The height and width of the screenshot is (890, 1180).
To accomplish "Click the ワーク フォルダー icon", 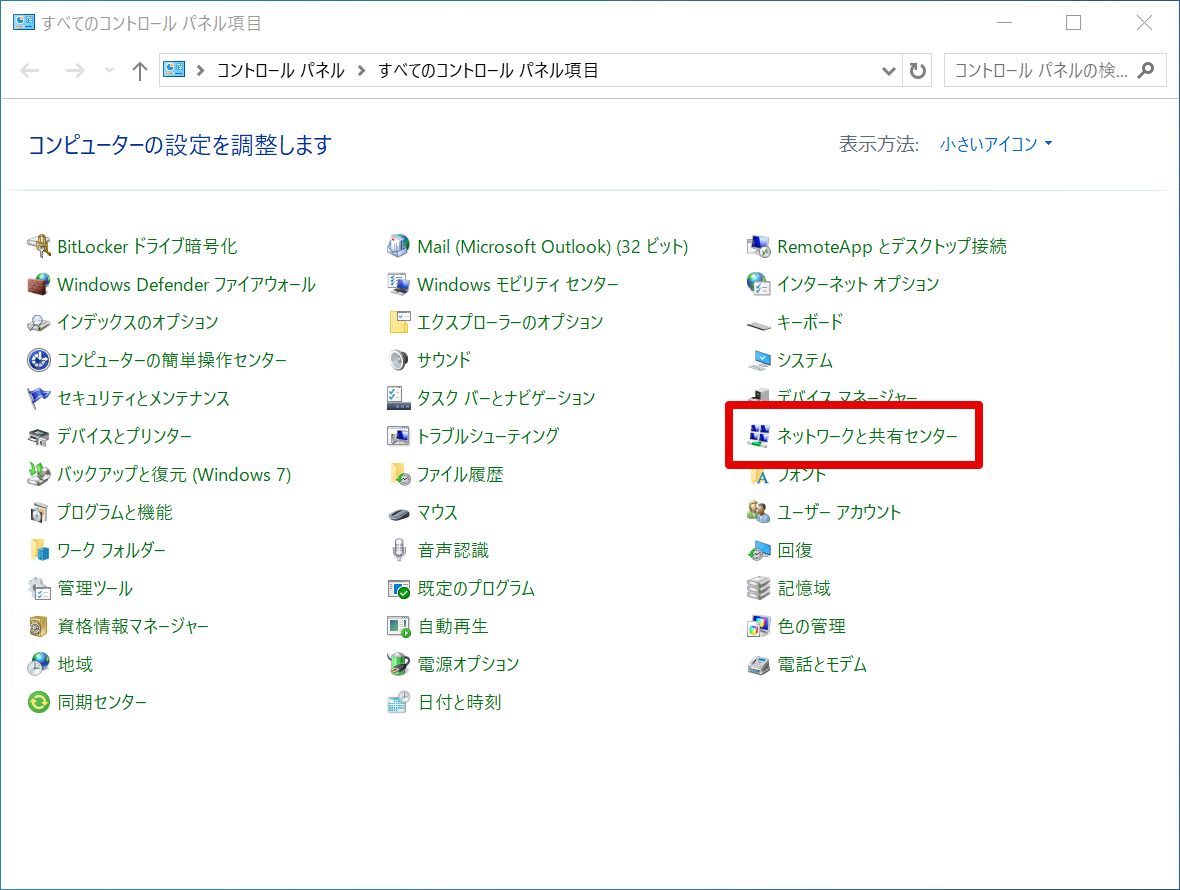I will tap(38, 550).
